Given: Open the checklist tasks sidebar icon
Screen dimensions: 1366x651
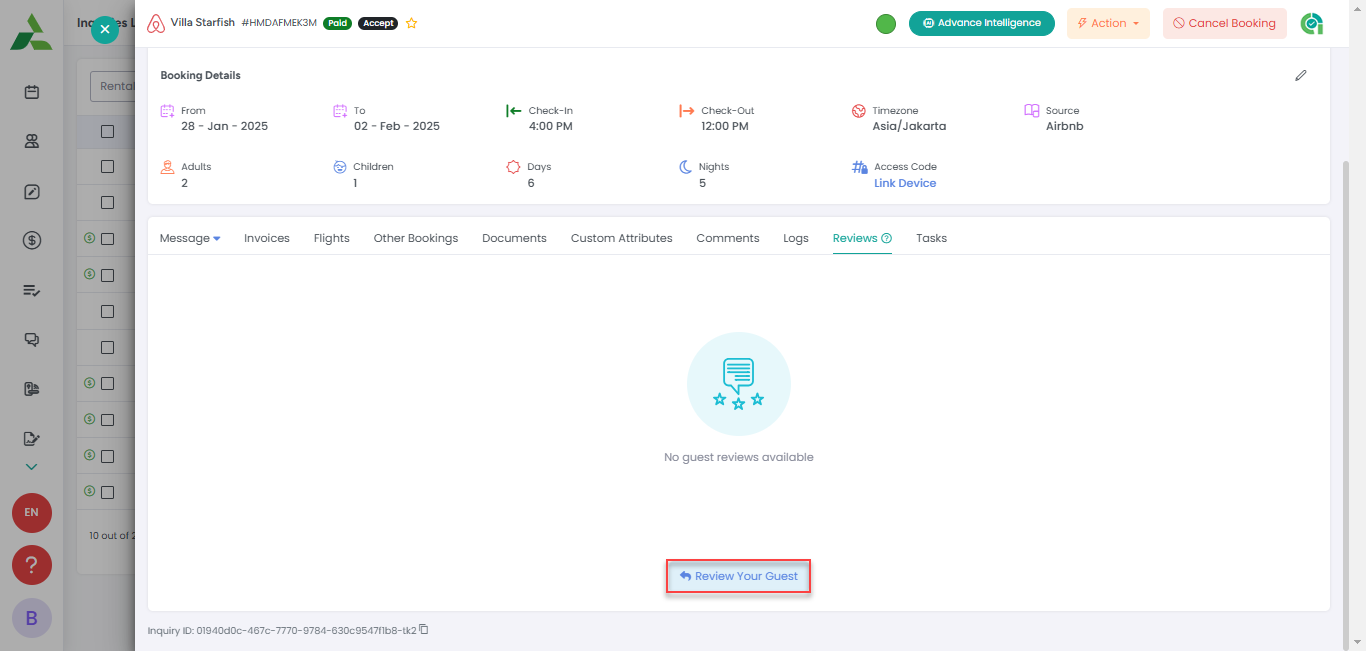Looking at the screenshot, I should pos(32,291).
